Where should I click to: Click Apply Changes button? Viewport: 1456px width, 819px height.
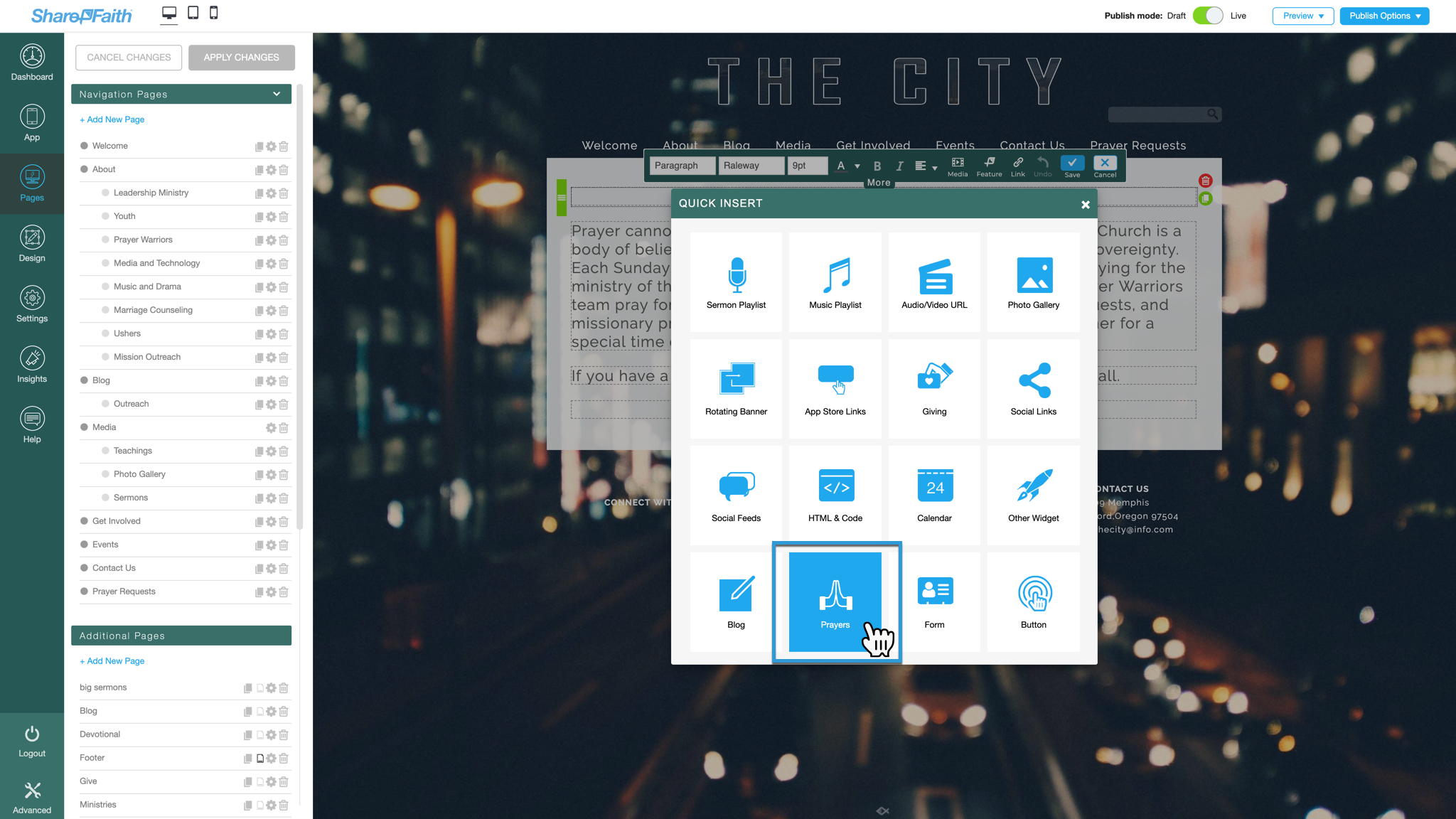[x=242, y=58]
